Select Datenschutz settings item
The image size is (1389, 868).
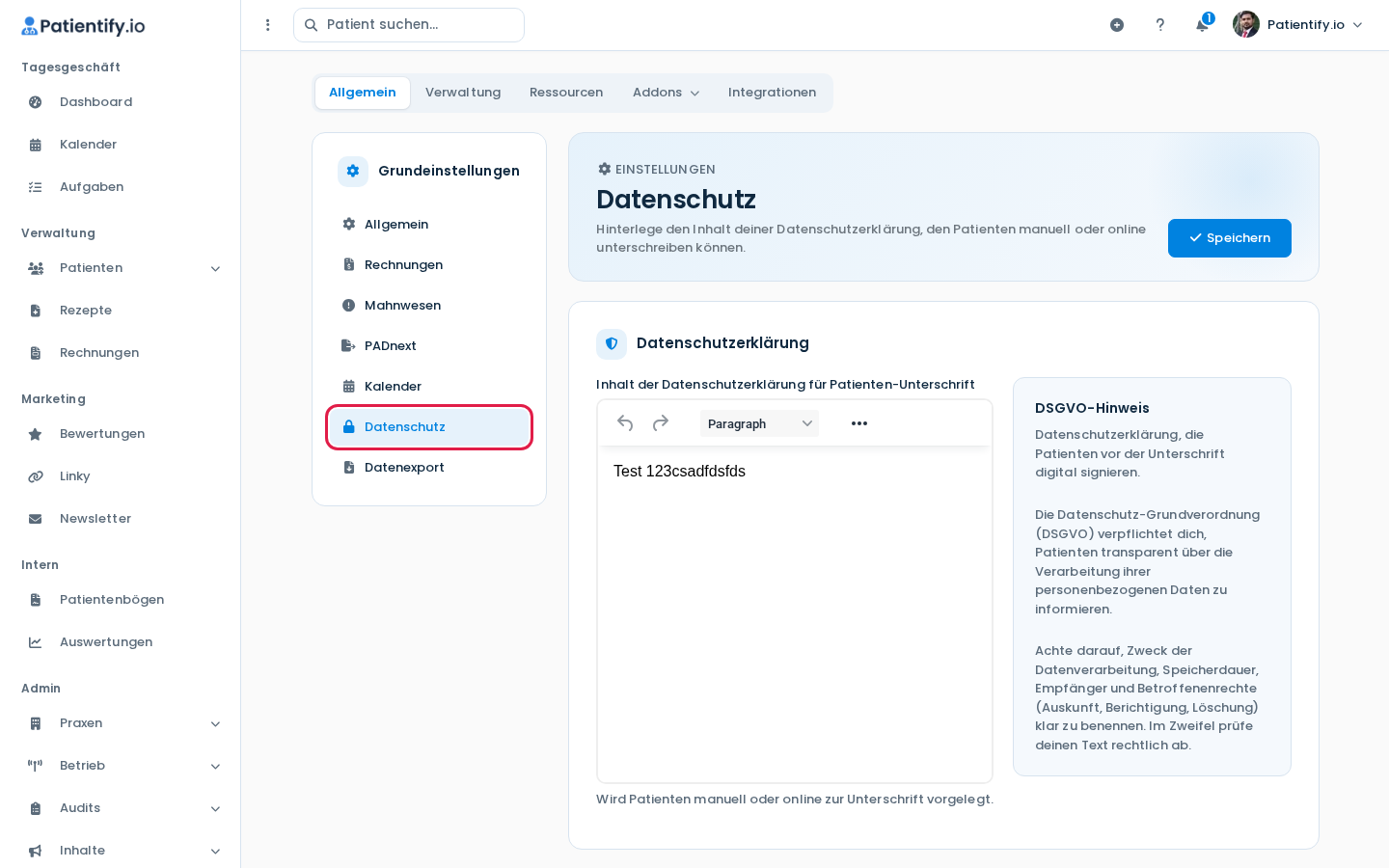pos(429,427)
